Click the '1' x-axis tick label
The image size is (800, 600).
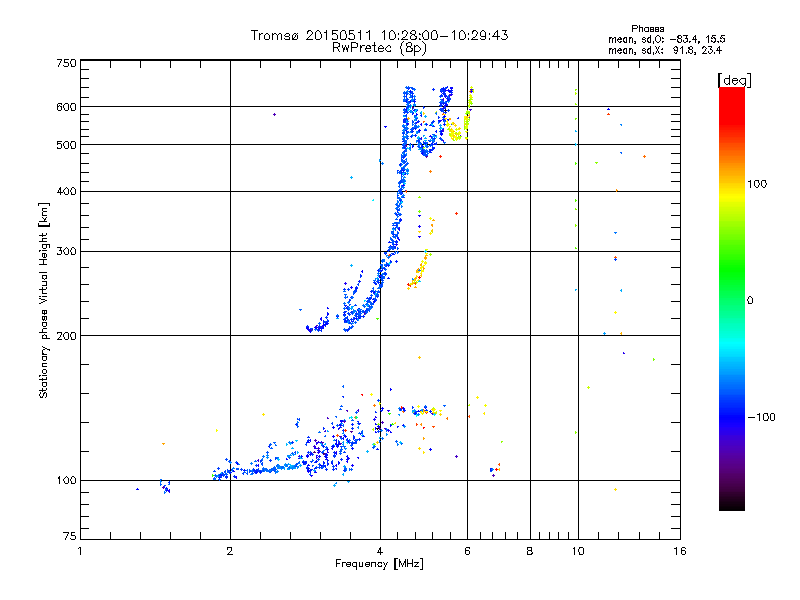[80, 551]
